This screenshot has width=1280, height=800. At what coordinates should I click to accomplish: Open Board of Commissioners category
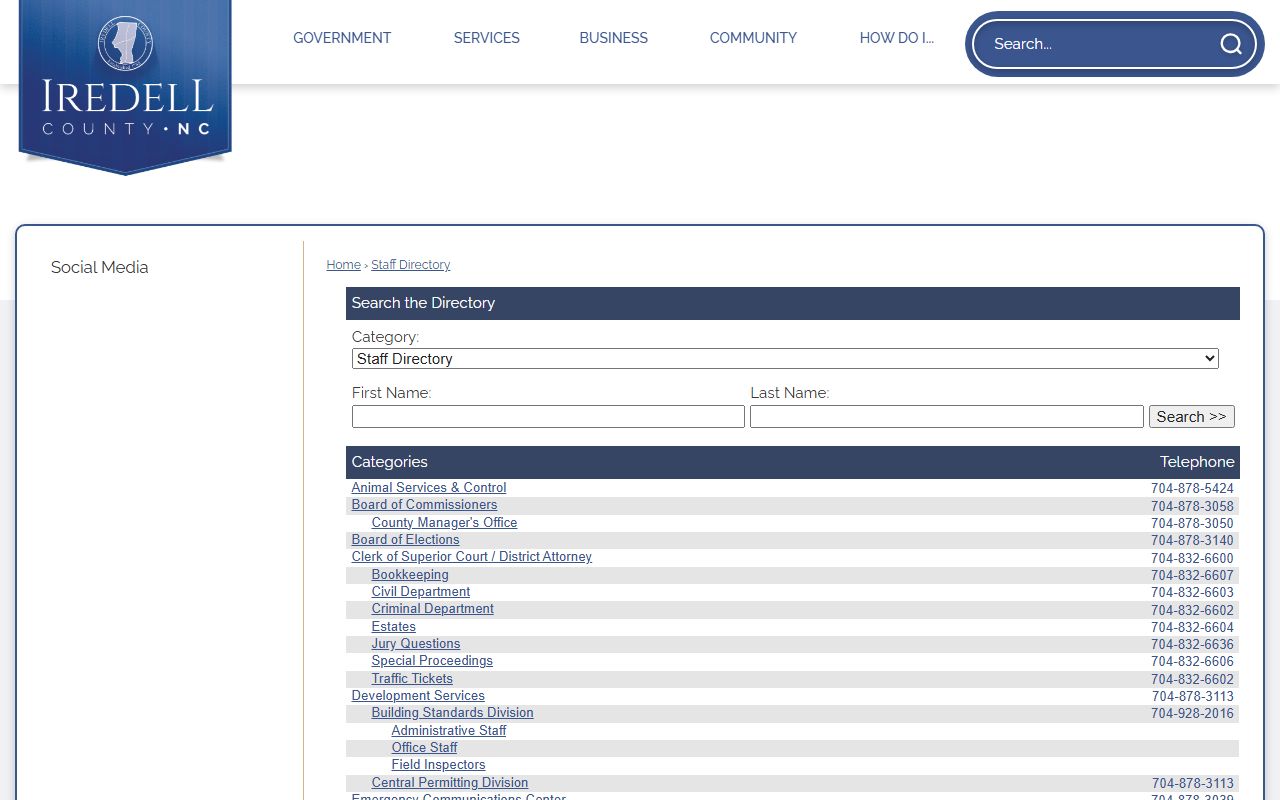(x=424, y=505)
